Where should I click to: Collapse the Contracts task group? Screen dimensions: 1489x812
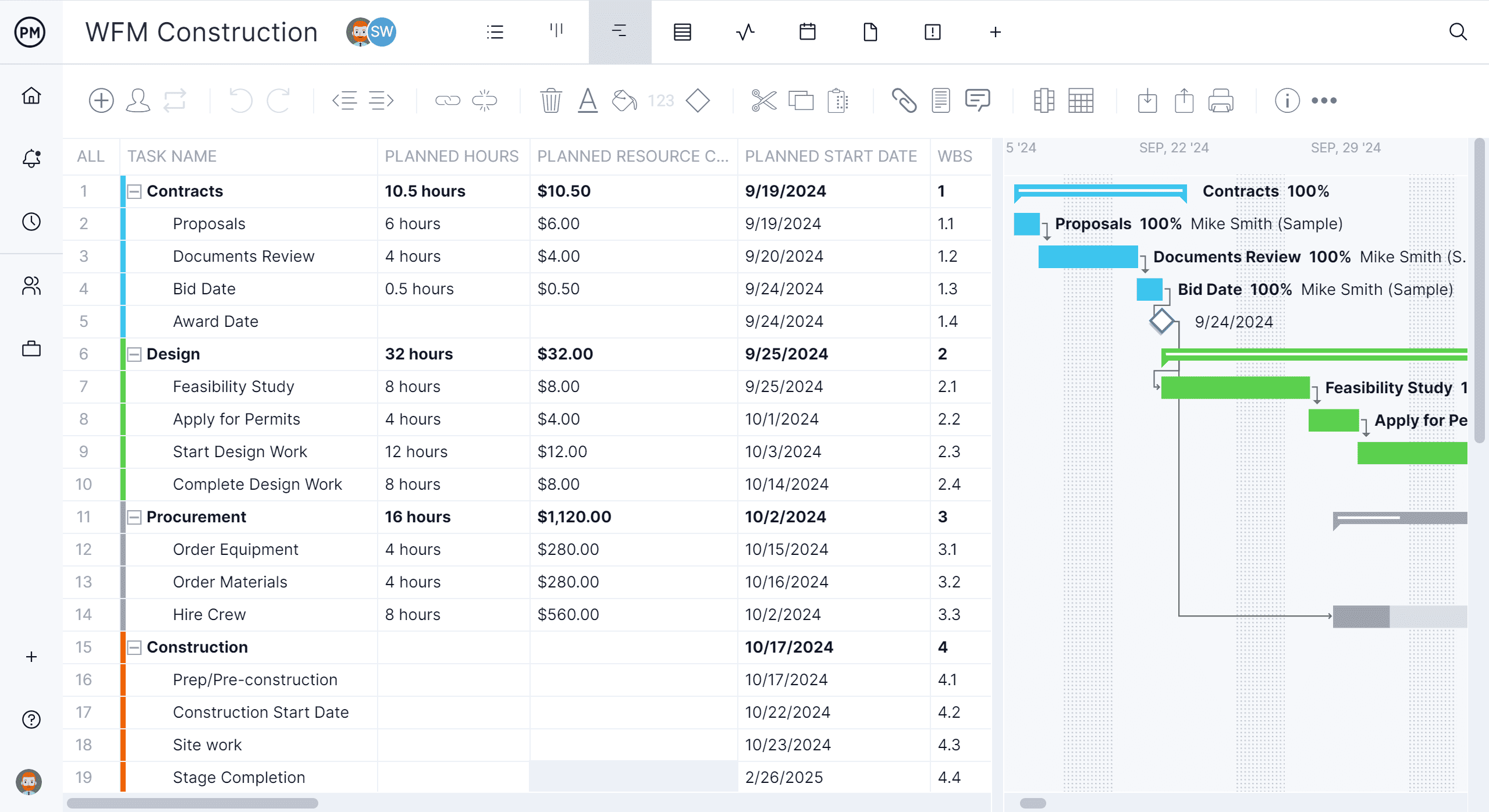point(134,191)
